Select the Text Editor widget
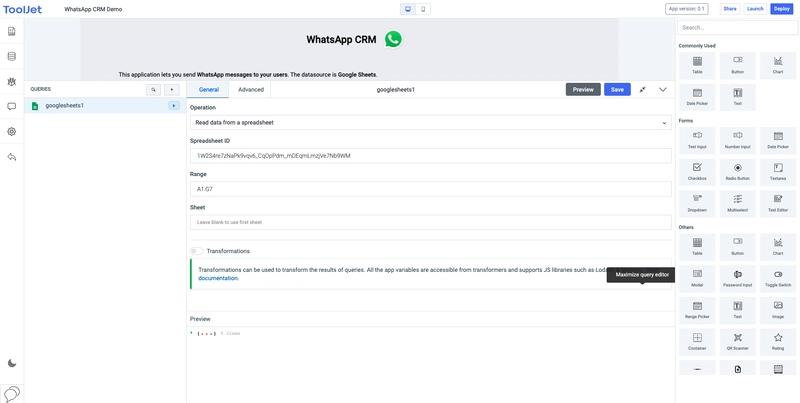Viewport: 800px width, 403px height. tap(778, 203)
